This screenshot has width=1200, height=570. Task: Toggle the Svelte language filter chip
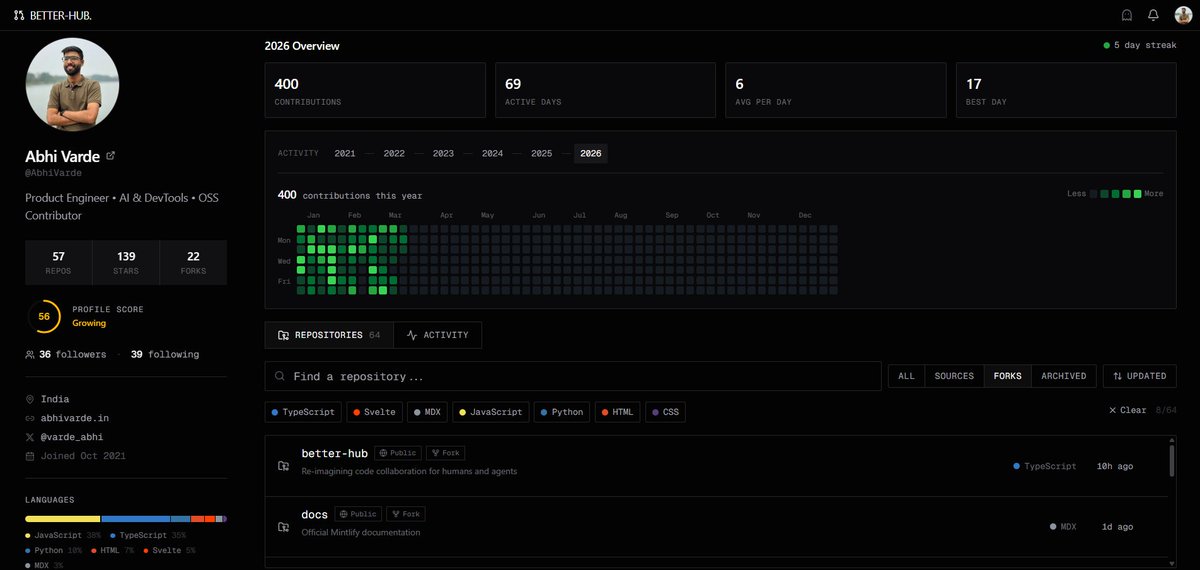[374, 412]
